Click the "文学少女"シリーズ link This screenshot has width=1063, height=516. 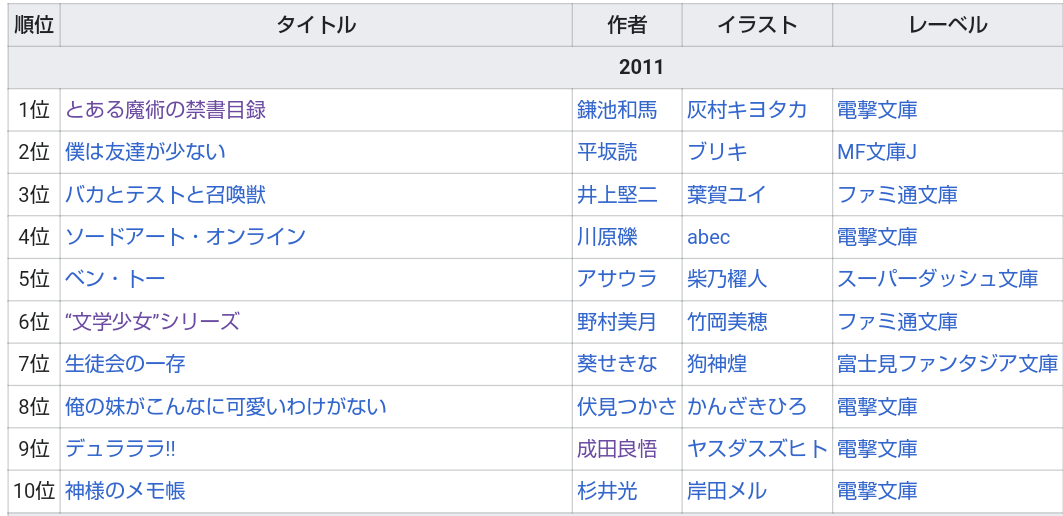(153, 322)
